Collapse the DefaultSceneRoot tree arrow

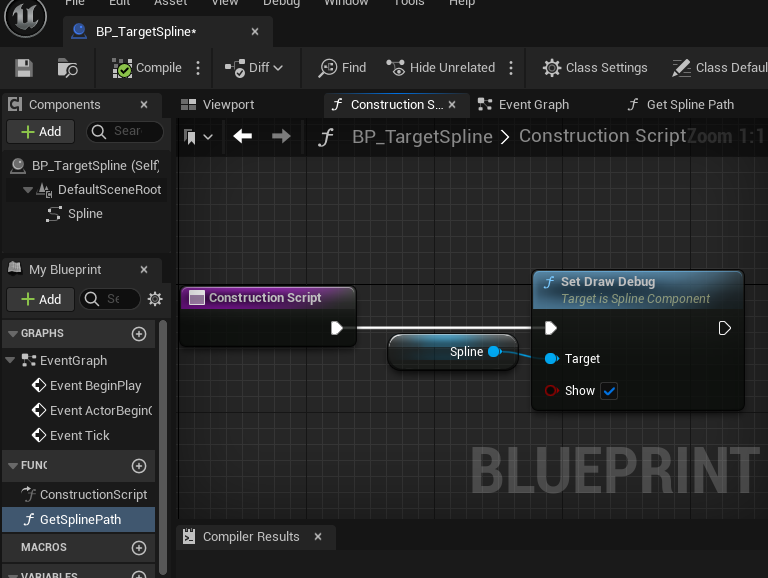tap(28, 190)
